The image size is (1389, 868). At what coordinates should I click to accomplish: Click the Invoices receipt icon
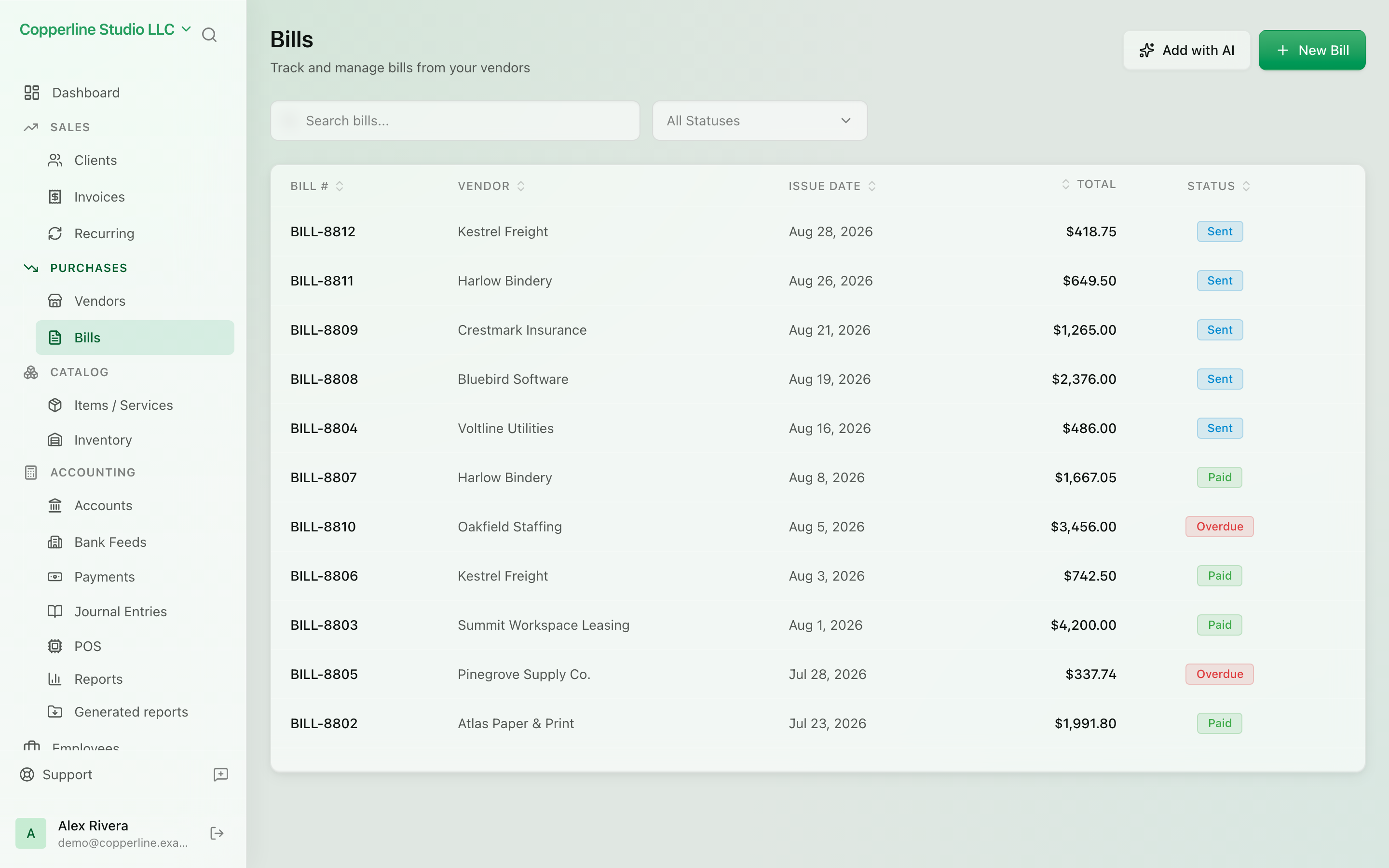(x=55, y=197)
